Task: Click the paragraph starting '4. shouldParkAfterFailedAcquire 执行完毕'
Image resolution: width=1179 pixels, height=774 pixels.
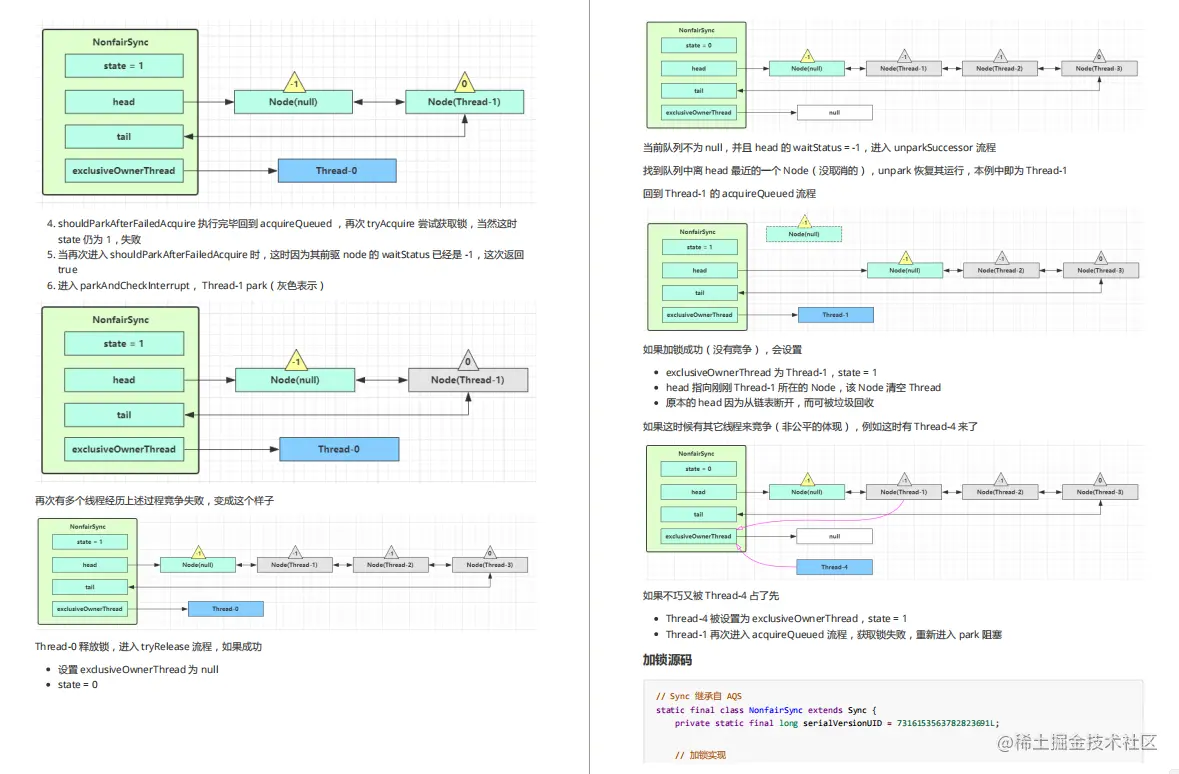Action: click(281, 232)
